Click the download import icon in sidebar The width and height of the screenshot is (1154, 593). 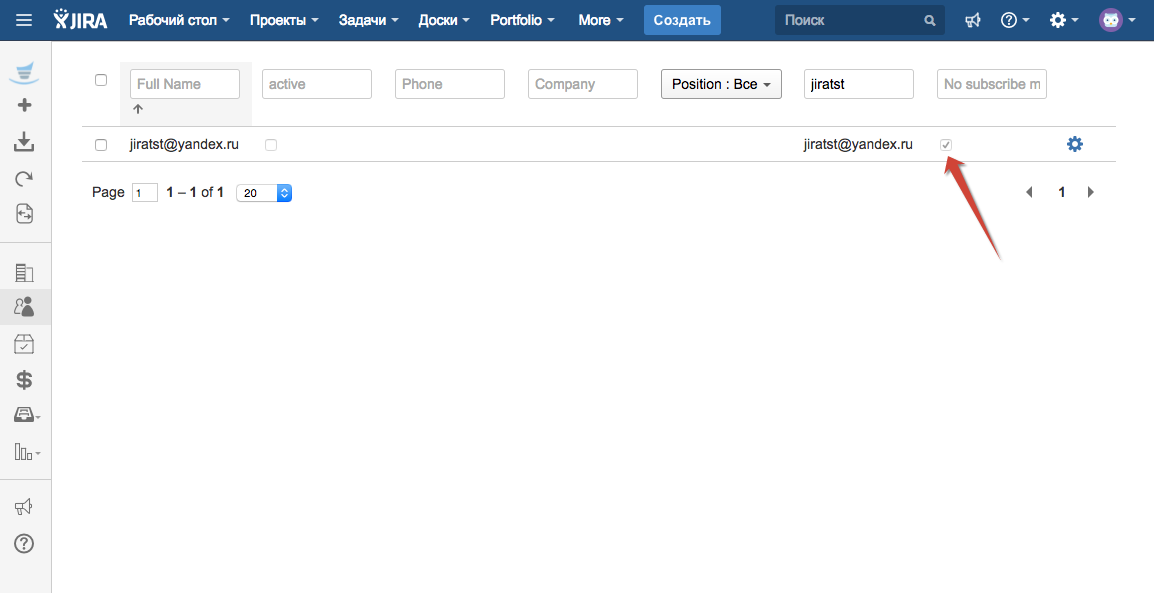[x=25, y=143]
